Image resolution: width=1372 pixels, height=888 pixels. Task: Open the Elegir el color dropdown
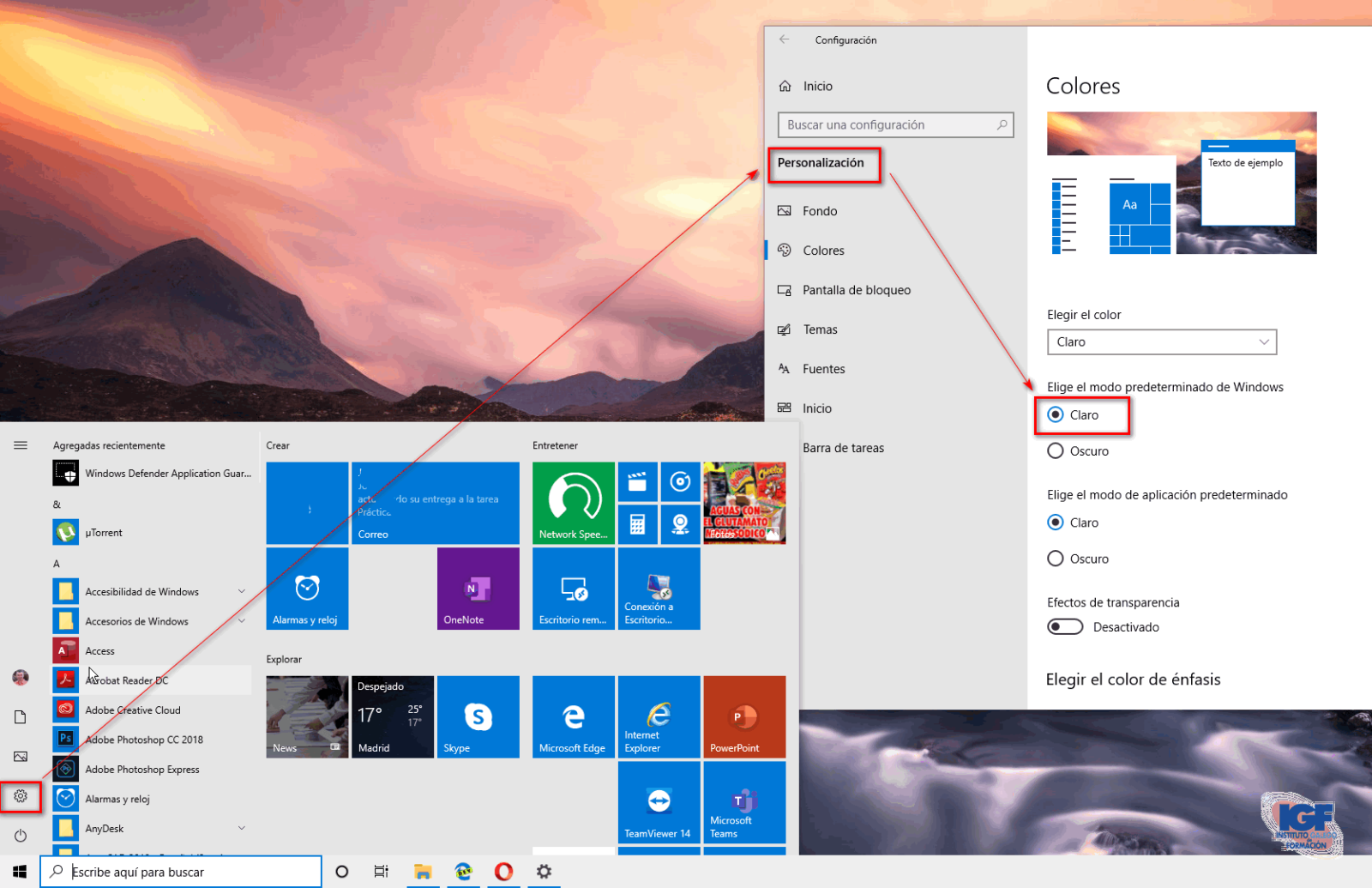(x=1161, y=342)
